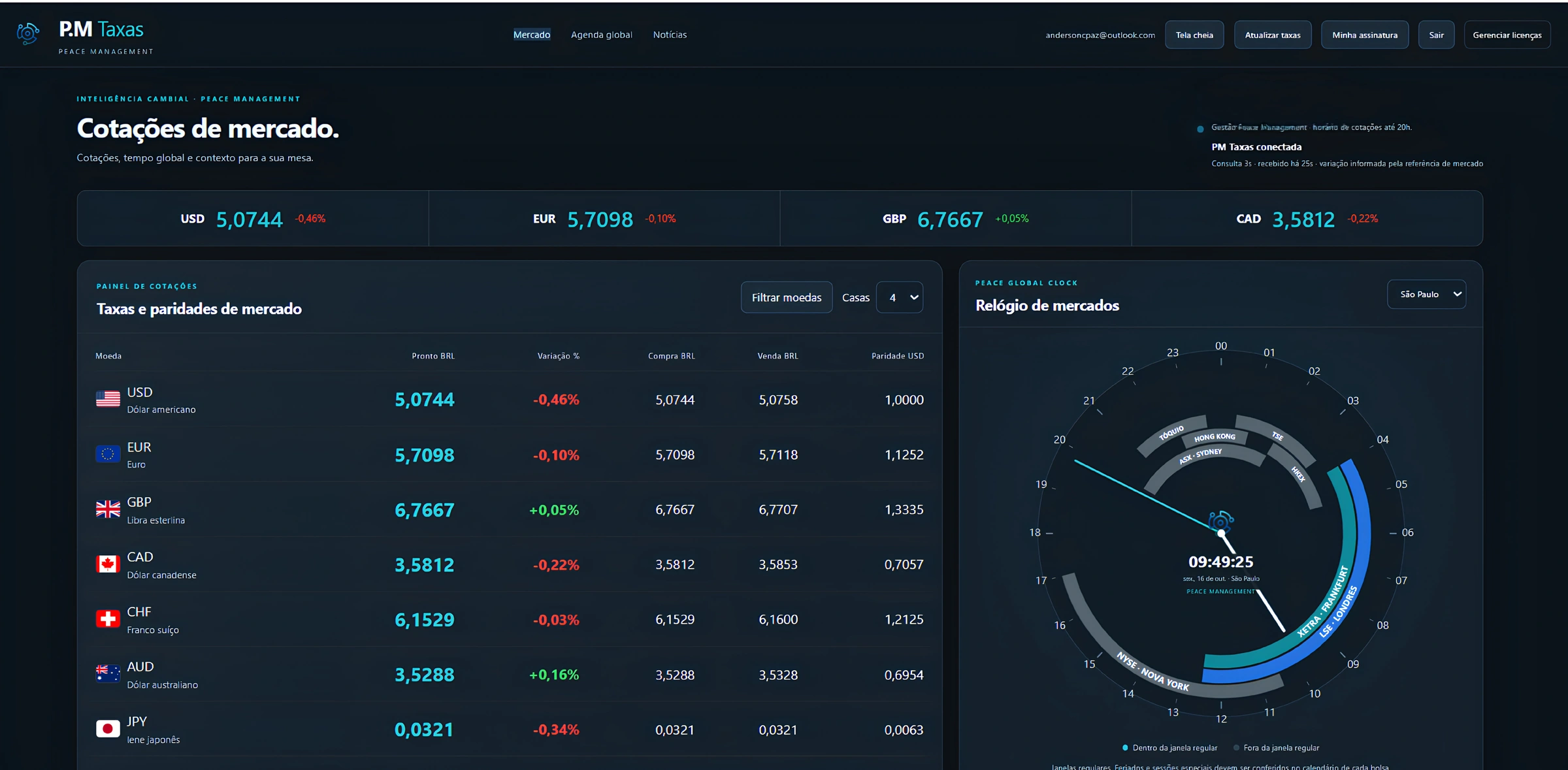Click the PM Taxas logo icon
The image size is (1568, 770).
click(28, 33)
